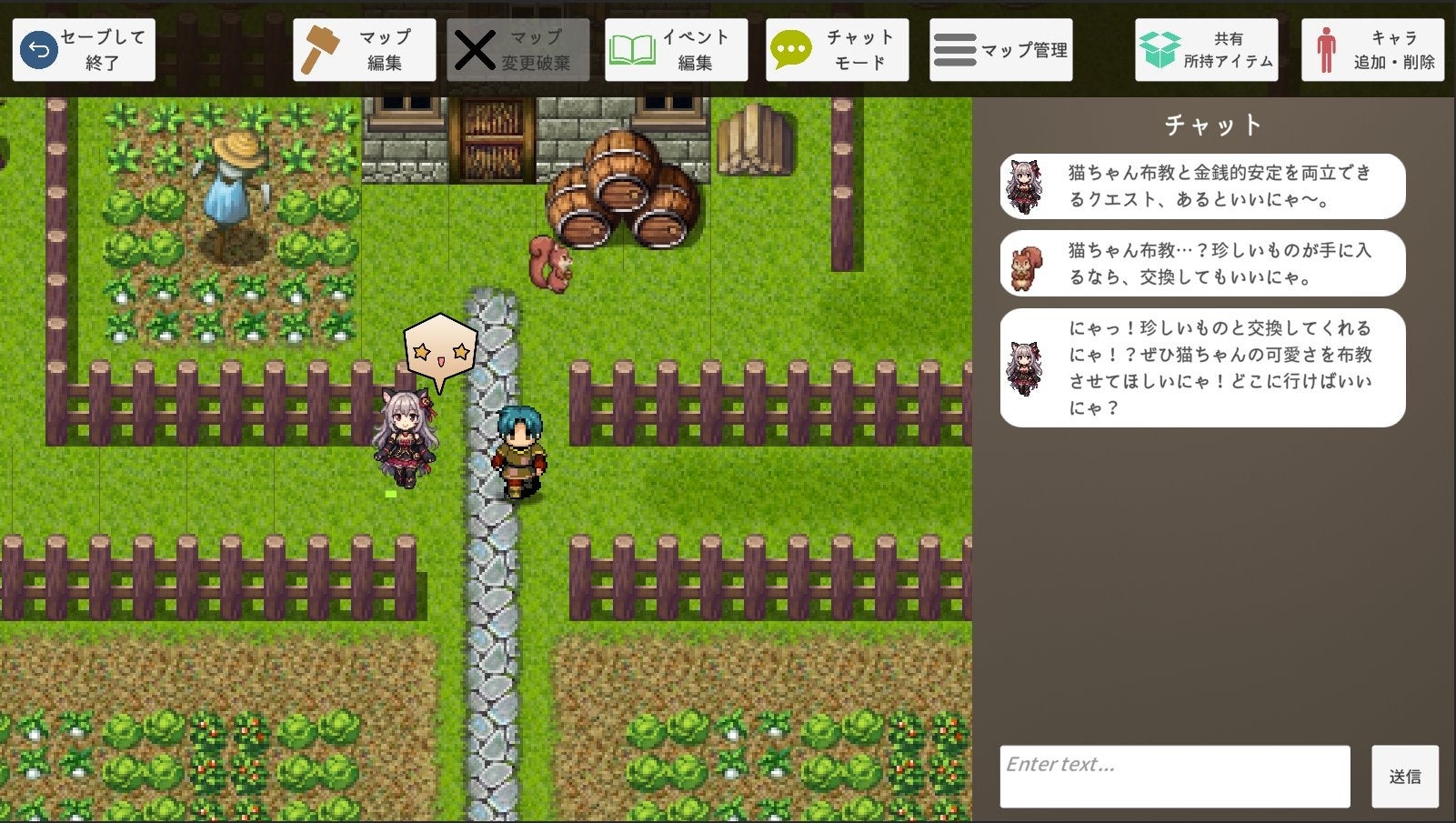Viewport: 1456px width, 823px height.
Task: Open the マップ管理 map management menu
Action: [1001, 50]
